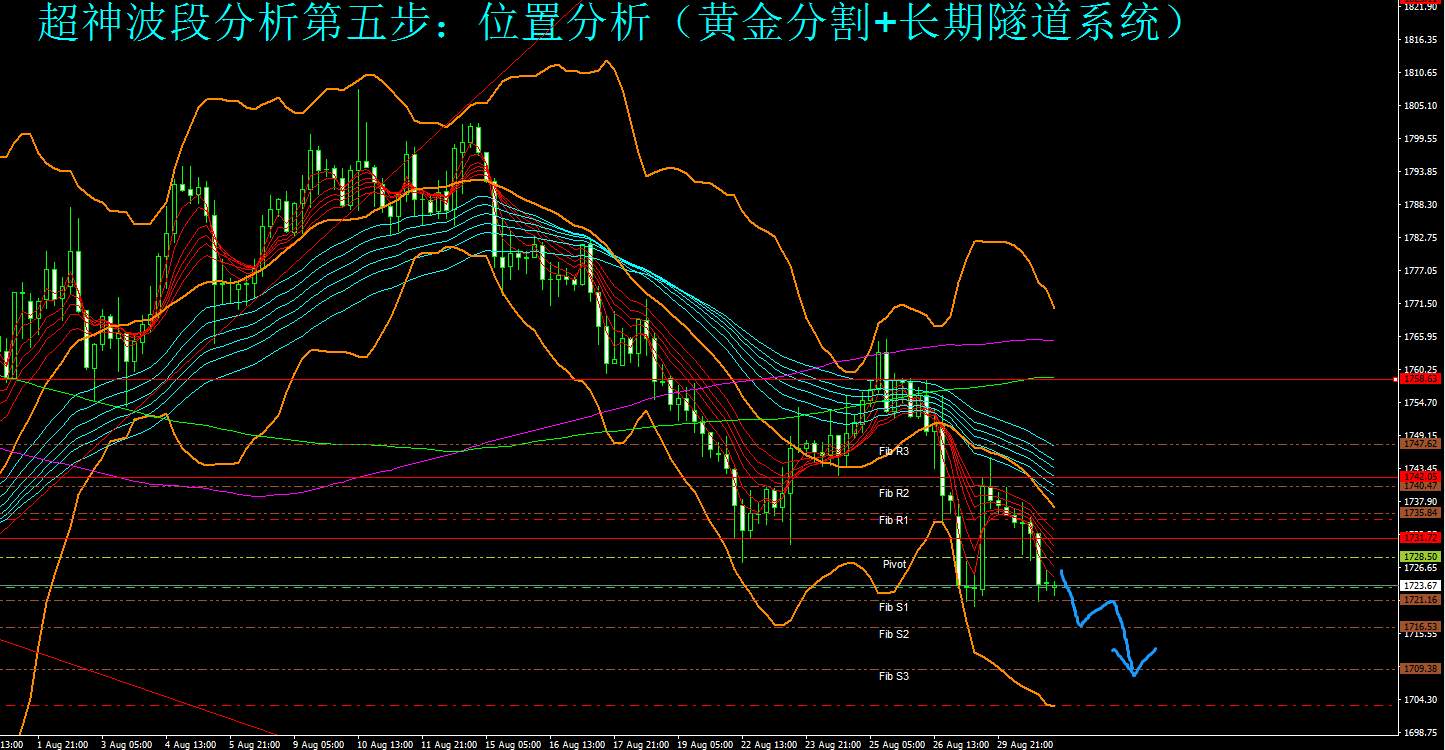Select the 1805.10 price axis value
Image resolution: width=1445 pixels, height=750 pixels.
(x=1421, y=106)
